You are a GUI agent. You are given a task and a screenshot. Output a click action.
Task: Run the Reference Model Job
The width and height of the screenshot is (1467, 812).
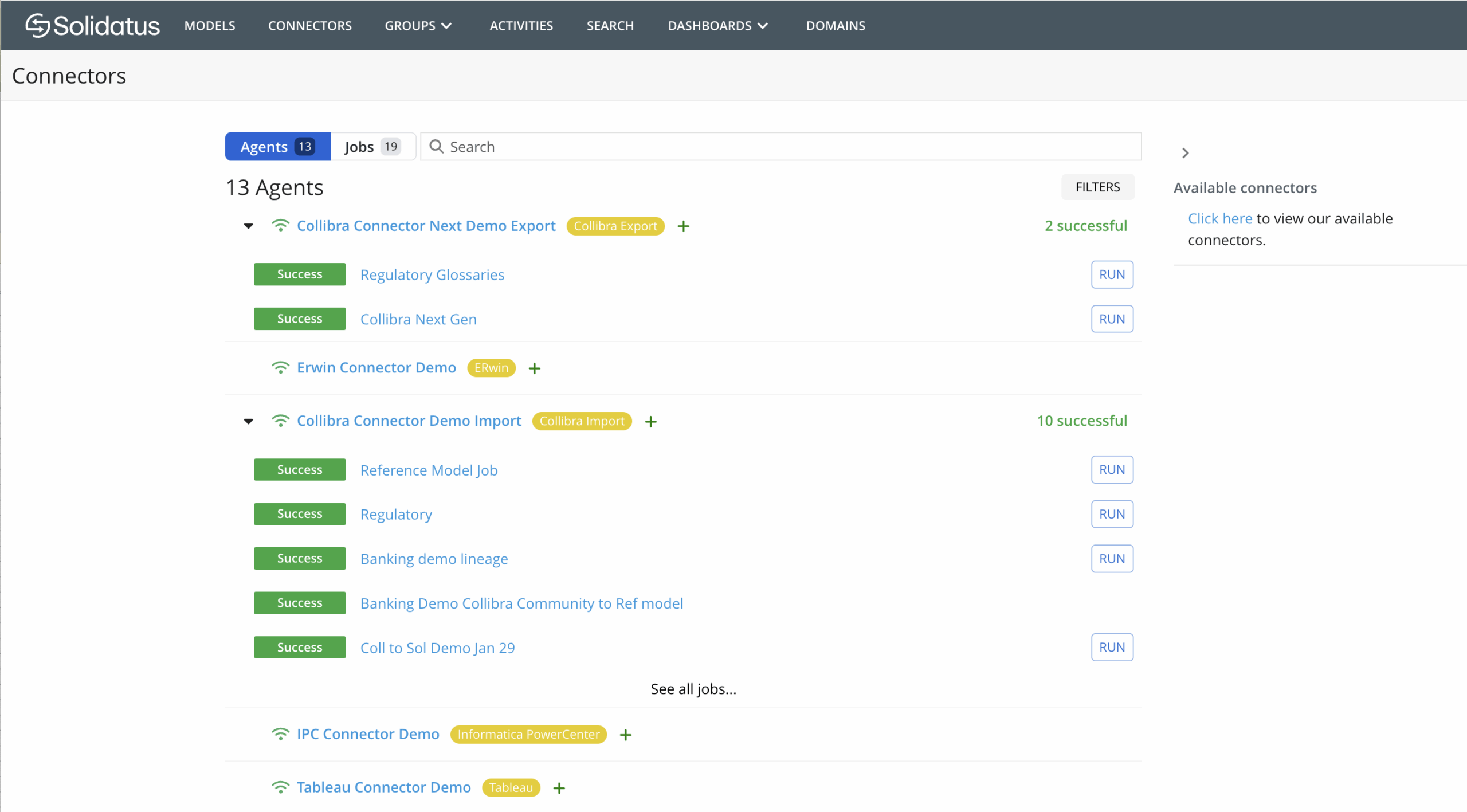(1112, 470)
